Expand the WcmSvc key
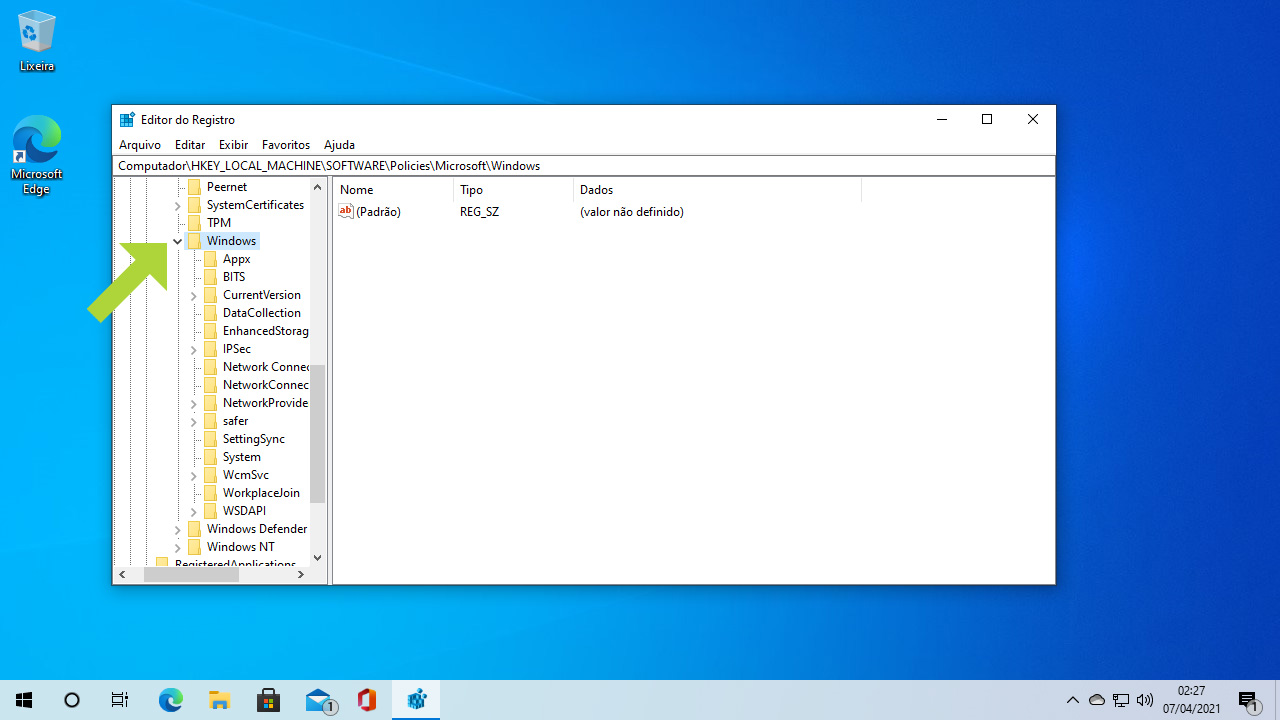Viewport: 1280px width, 720px height. (x=194, y=475)
